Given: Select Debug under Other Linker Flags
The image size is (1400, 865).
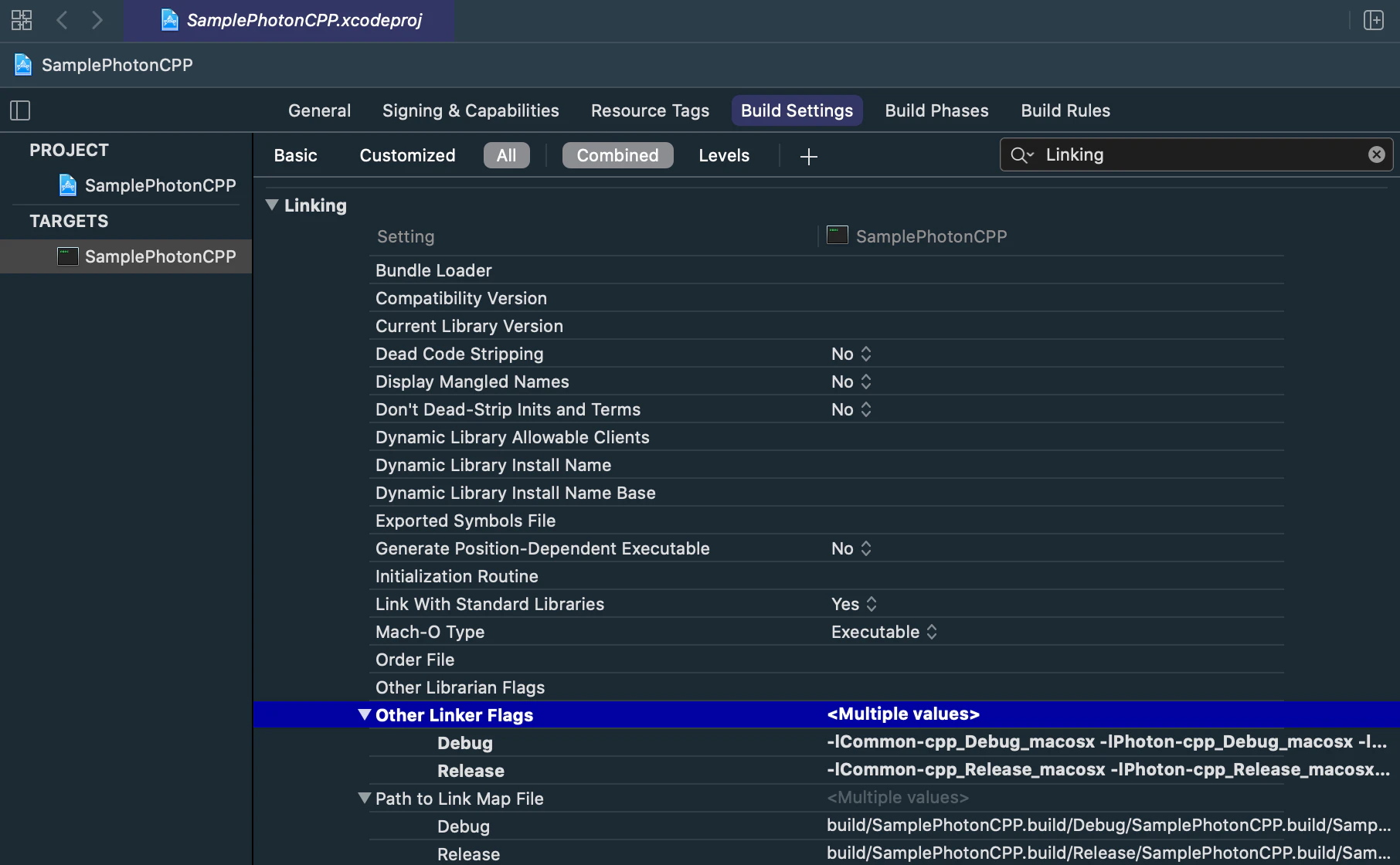Looking at the screenshot, I should (x=465, y=743).
